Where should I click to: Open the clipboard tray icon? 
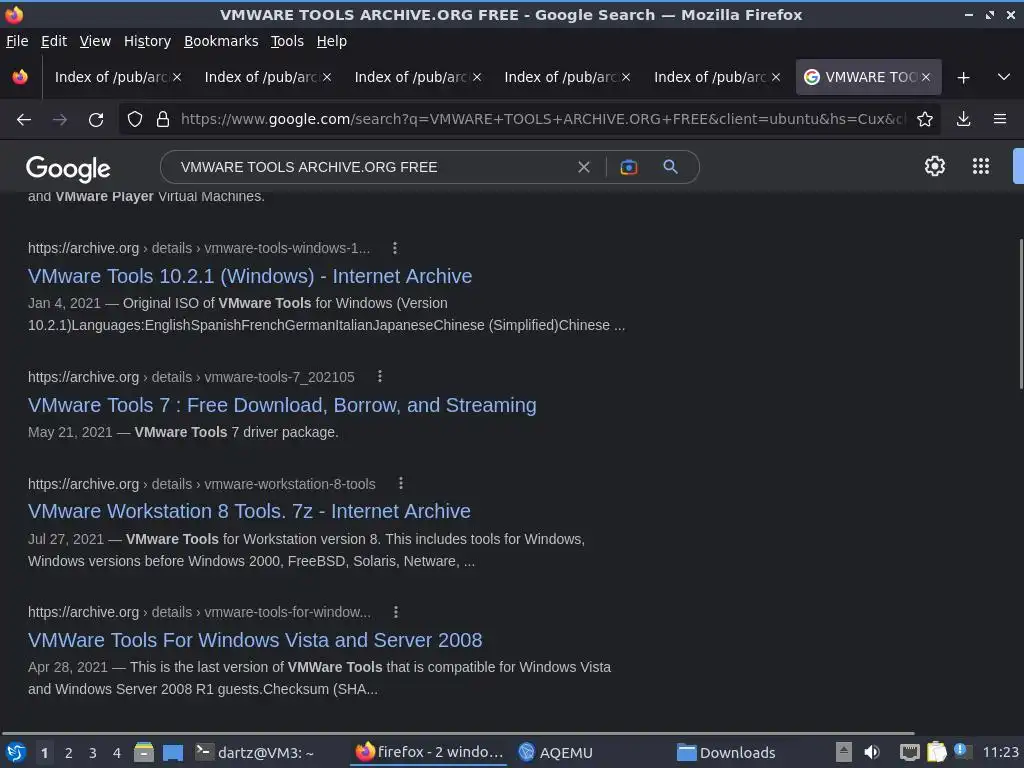click(x=936, y=752)
